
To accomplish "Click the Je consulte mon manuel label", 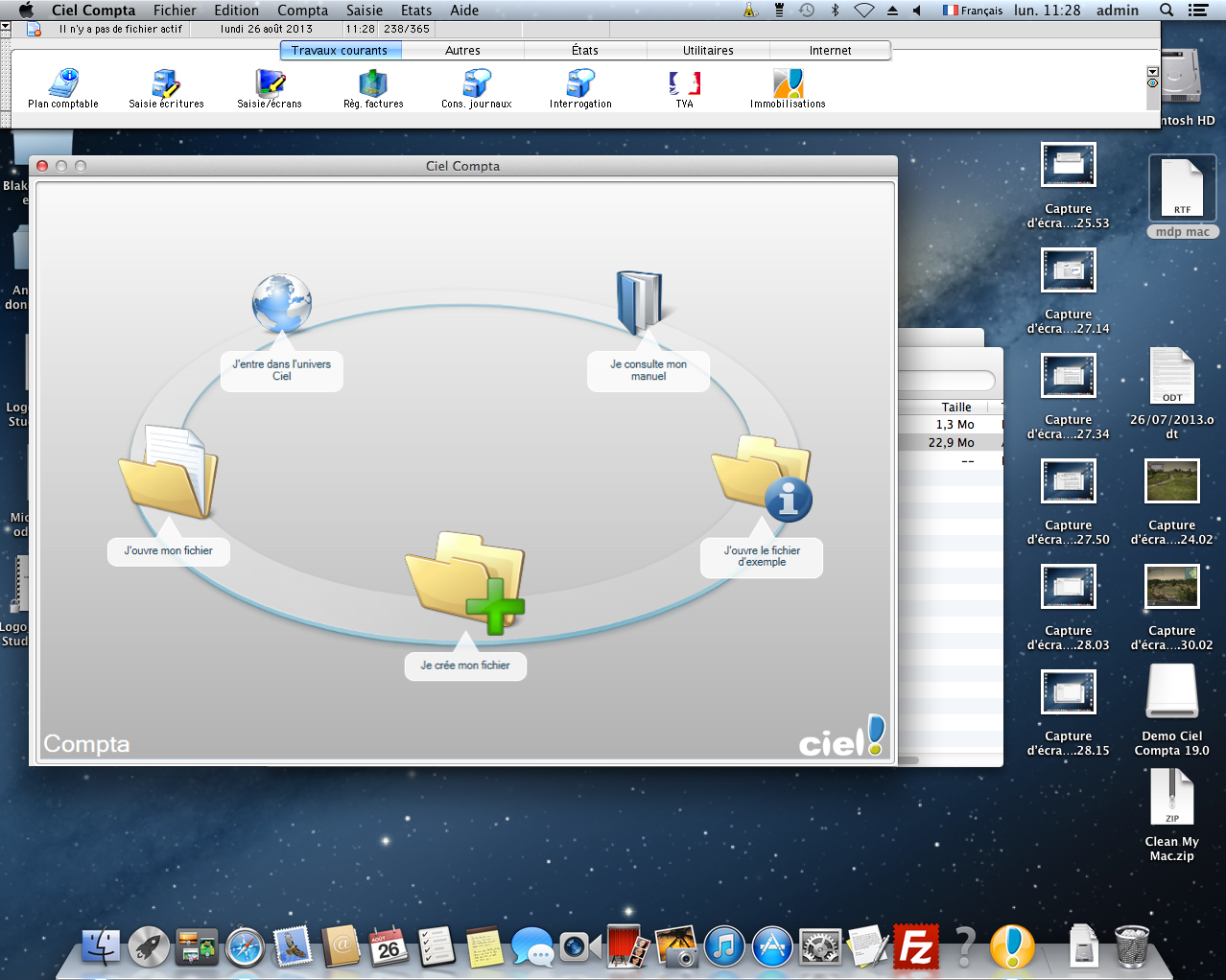I will pos(648,370).
